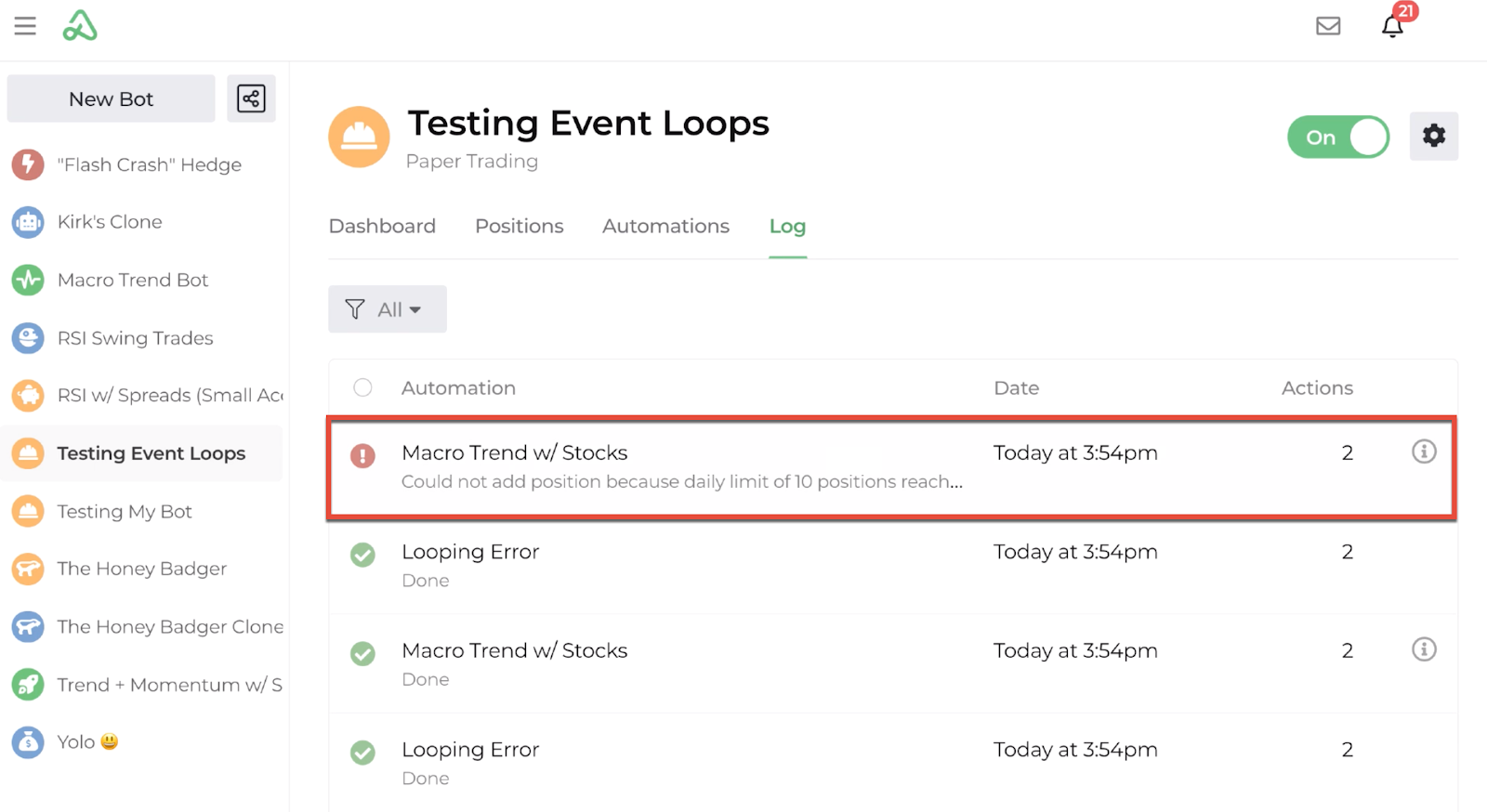Viewport: 1487px width, 812px height.
Task: Click Kirk's Clone robot icon
Action: coord(28,222)
